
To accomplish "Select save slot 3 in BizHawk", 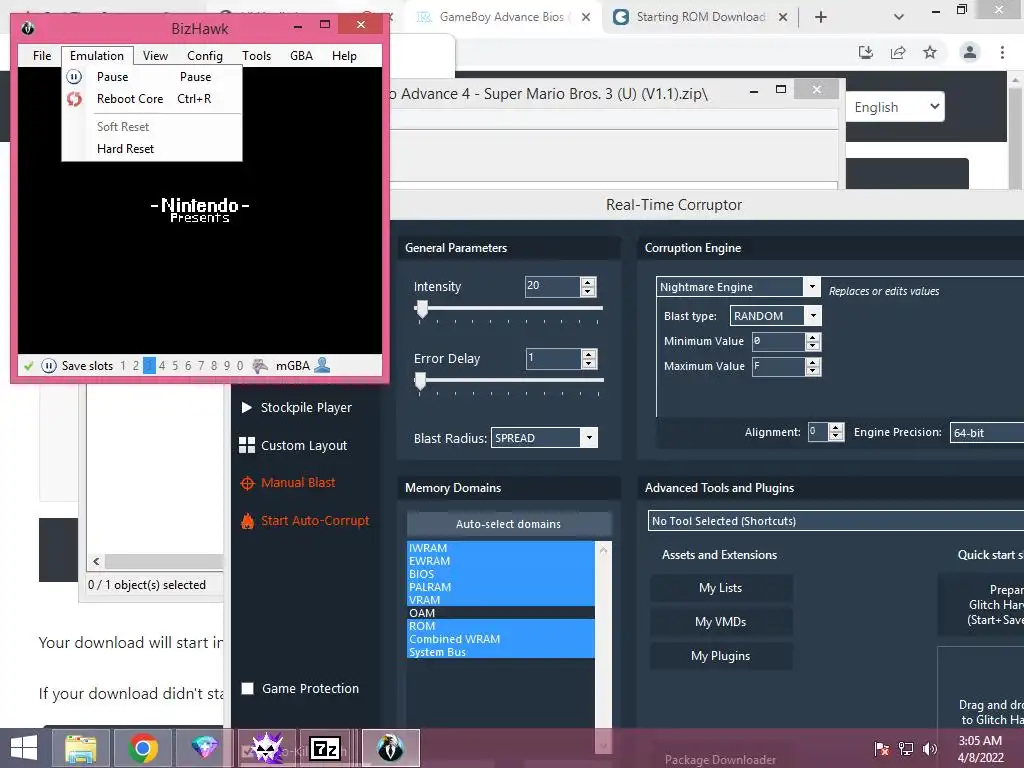I will click(x=149, y=366).
